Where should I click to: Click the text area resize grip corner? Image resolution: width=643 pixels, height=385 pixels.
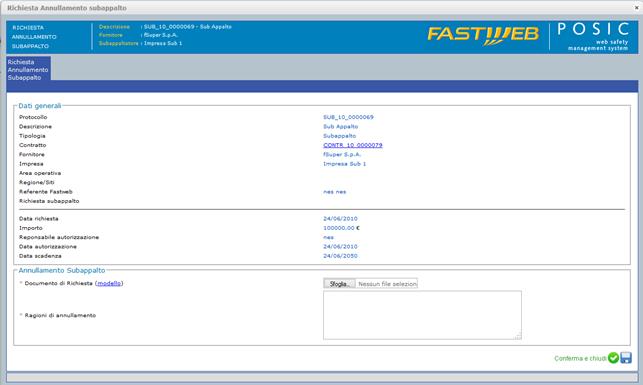tap(518, 336)
